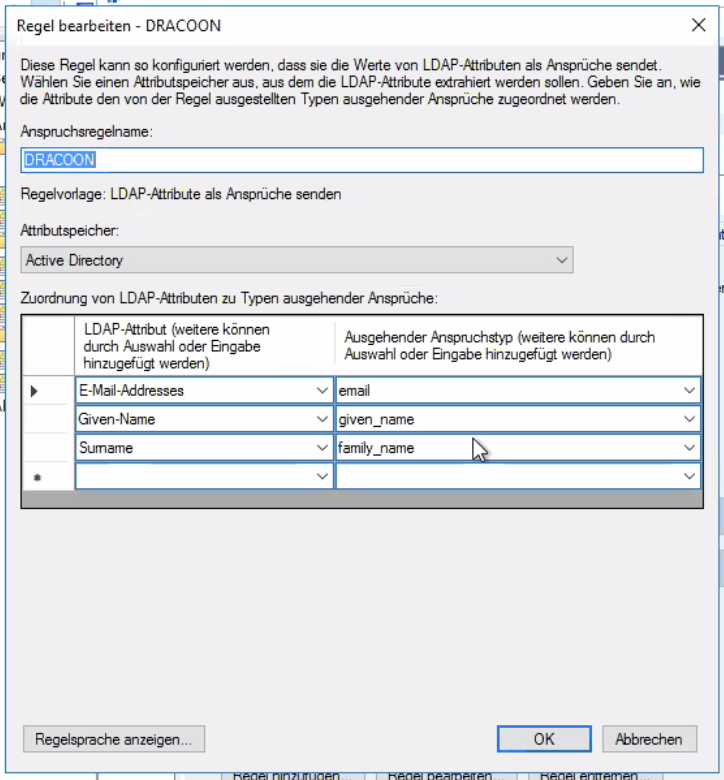
Task: Expand the family_name outgoing claim type dropdown
Action: (689, 448)
